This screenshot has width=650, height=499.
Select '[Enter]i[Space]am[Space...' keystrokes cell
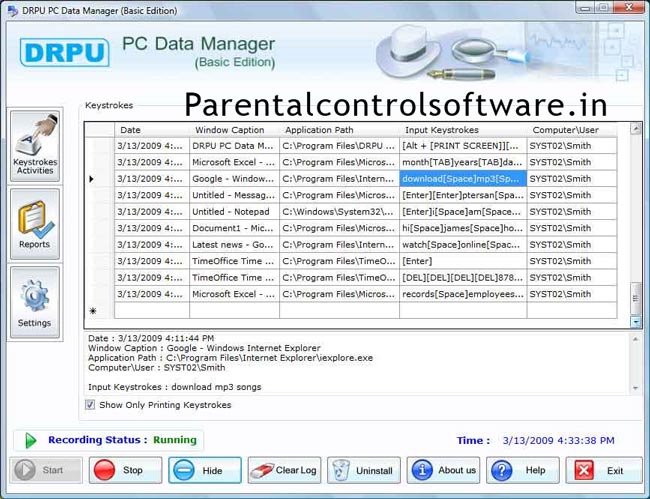pos(463,212)
